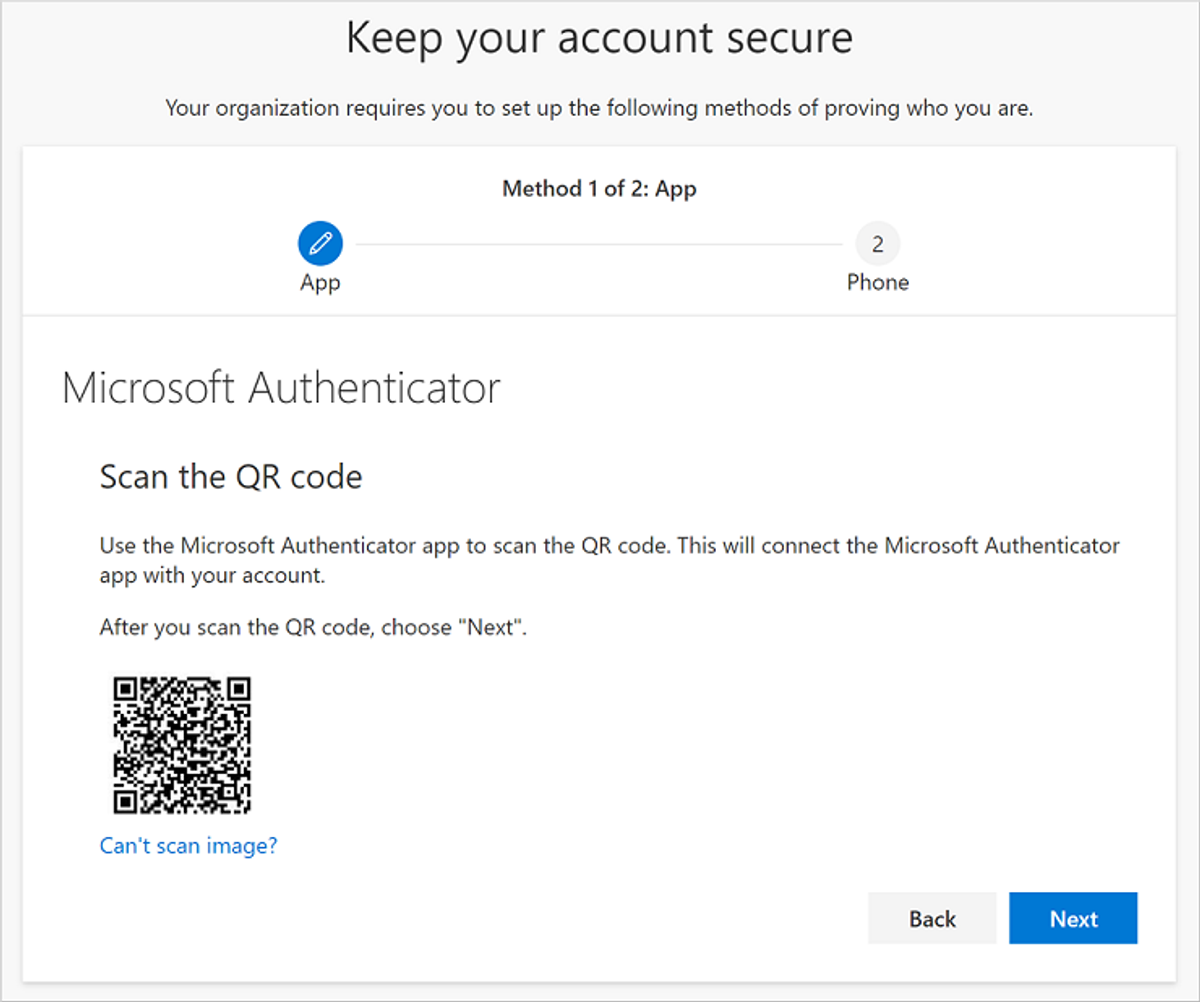Screen dimensions: 1200x1002
Task: Click the "Method 1 of 2: App" text
Action: [x=599, y=189]
